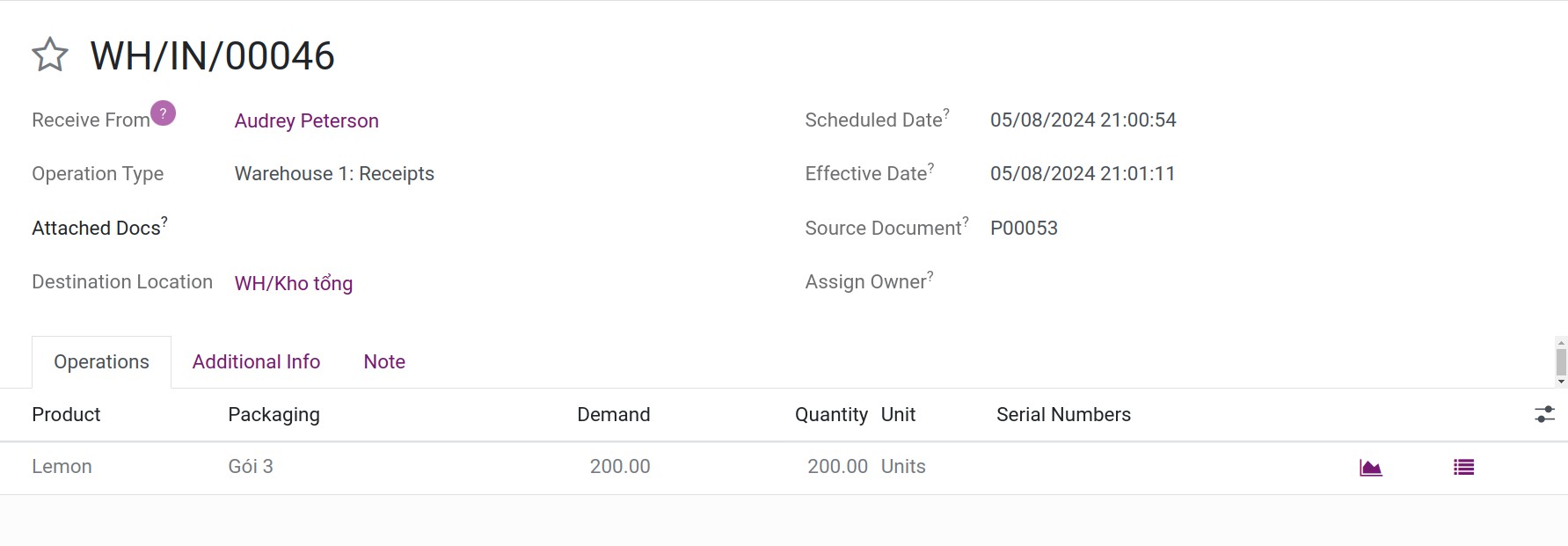Click the vertical scrollbar thumb
Screen dimensions: 1568x546
tap(1561, 361)
